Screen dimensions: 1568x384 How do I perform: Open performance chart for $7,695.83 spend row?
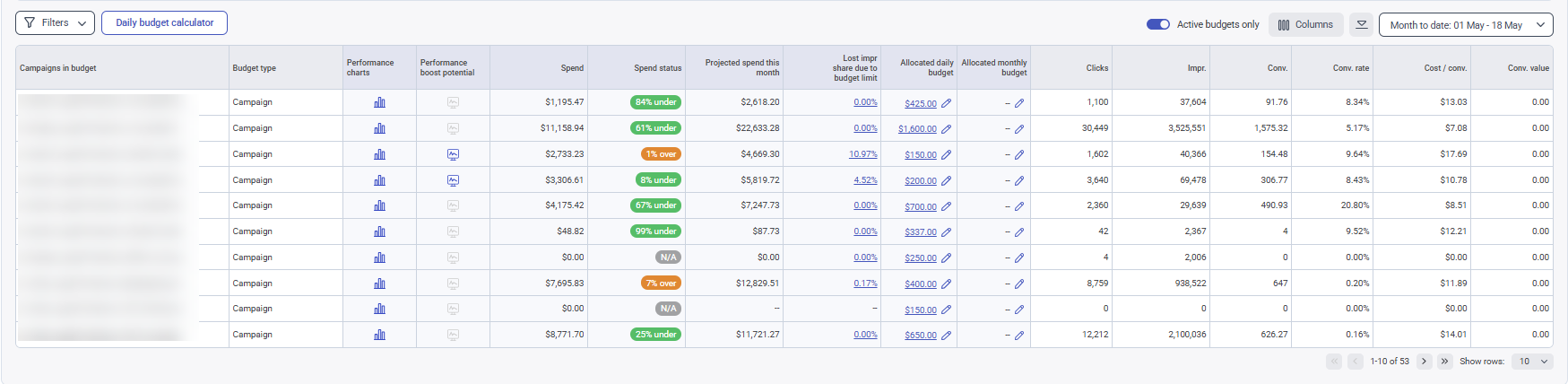(379, 284)
